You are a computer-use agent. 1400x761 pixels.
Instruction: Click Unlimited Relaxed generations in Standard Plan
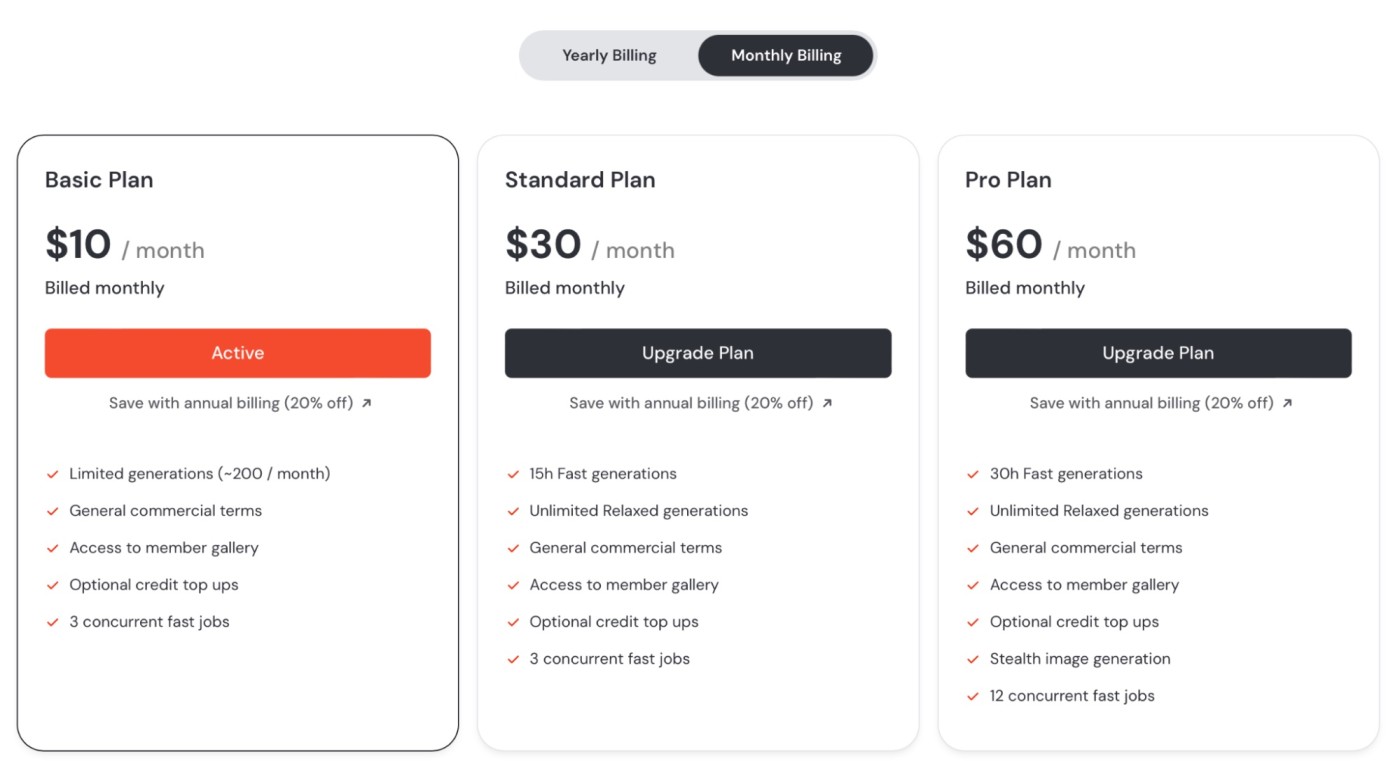[638, 511]
